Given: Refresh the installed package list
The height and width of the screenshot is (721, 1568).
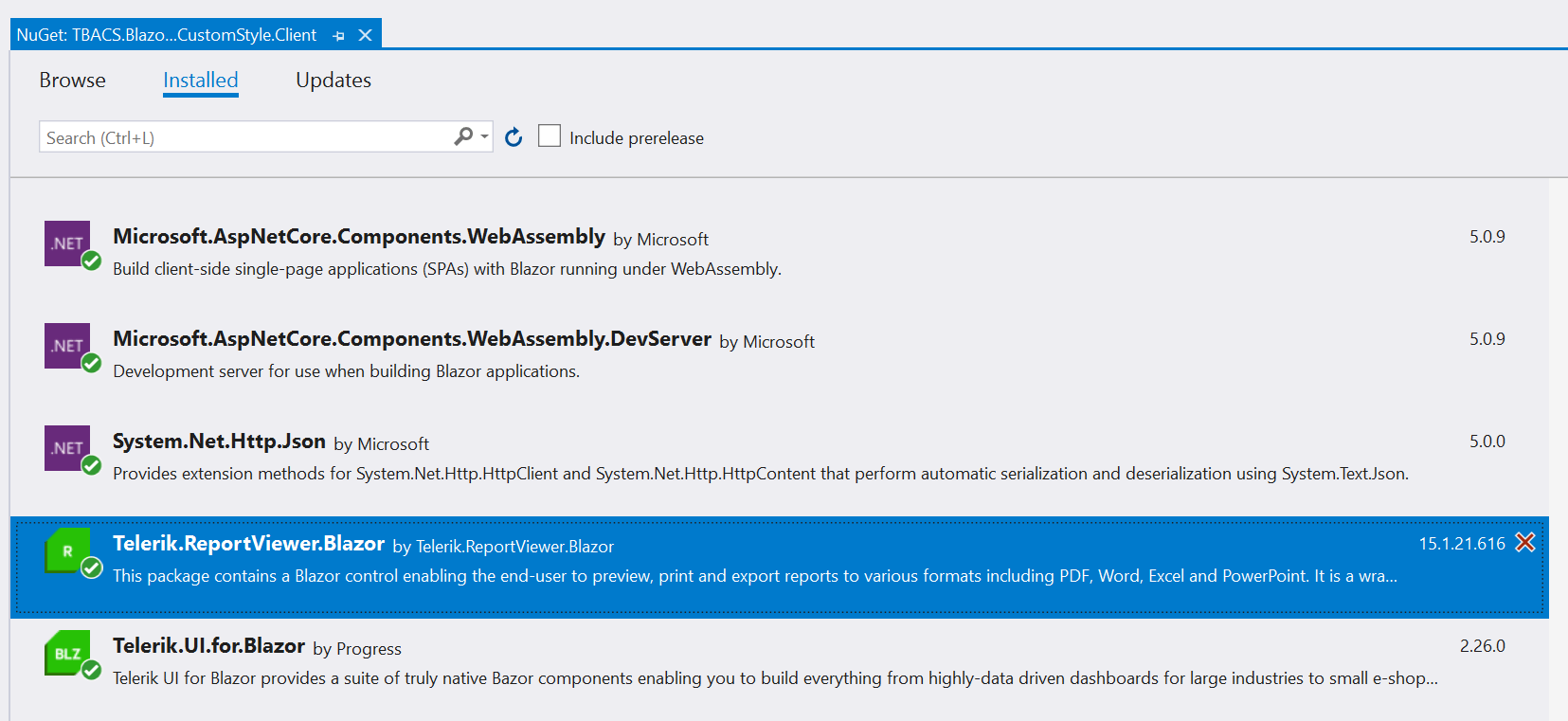Looking at the screenshot, I should tap(514, 137).
